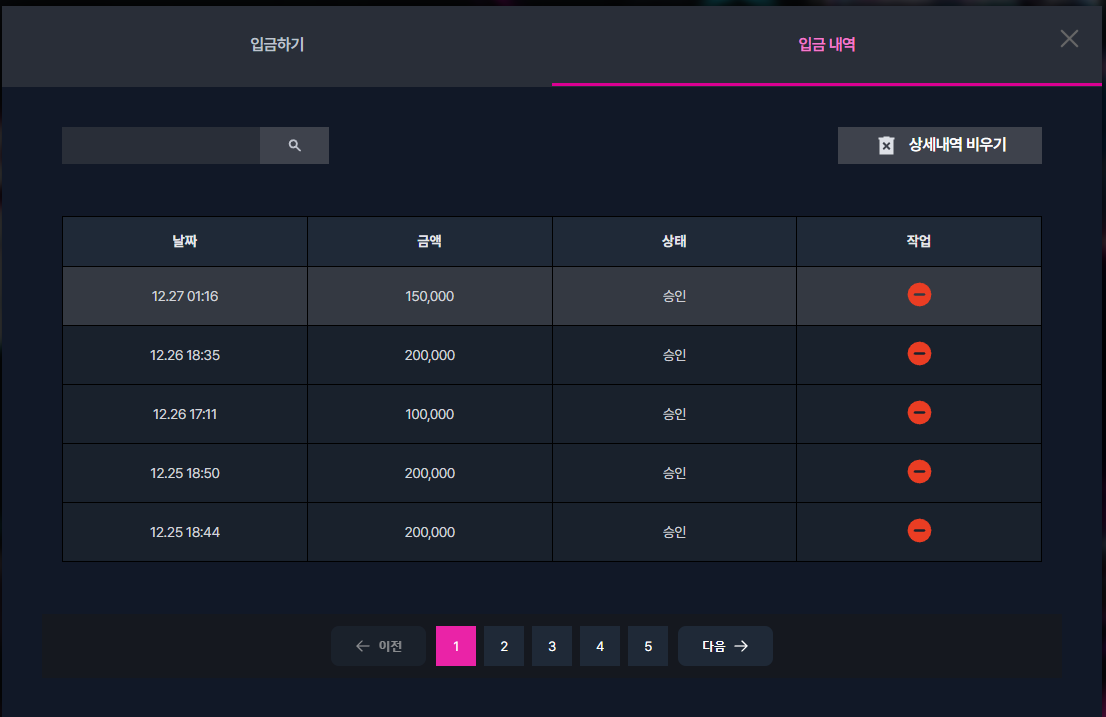Remove the 12.25 18:50 deposit record
The image size is (1106, 717).
(919, 472)
